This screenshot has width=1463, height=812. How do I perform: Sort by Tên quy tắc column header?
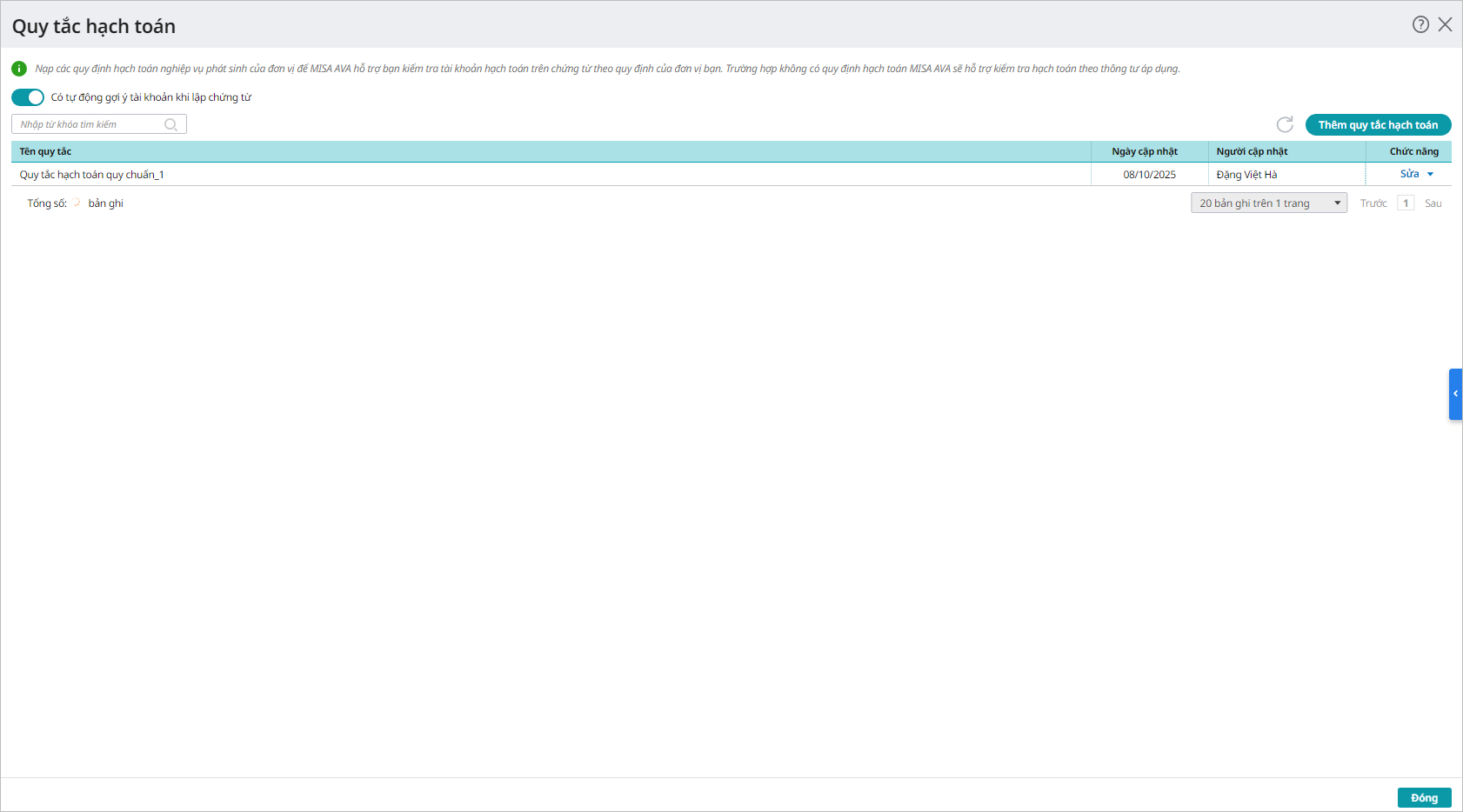[x=45, y=151]
